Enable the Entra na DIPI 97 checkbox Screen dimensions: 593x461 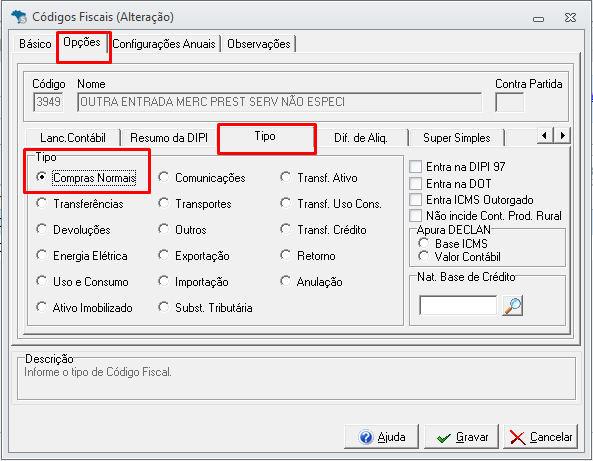415,166
